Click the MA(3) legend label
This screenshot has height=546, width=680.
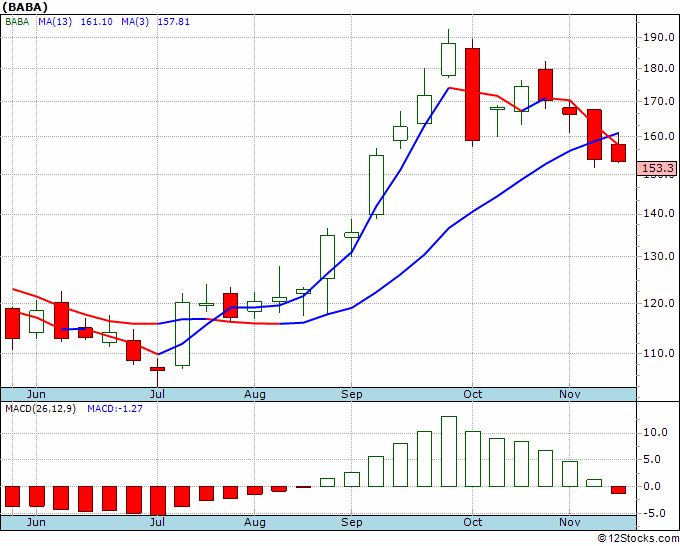(x=135, y=22)
